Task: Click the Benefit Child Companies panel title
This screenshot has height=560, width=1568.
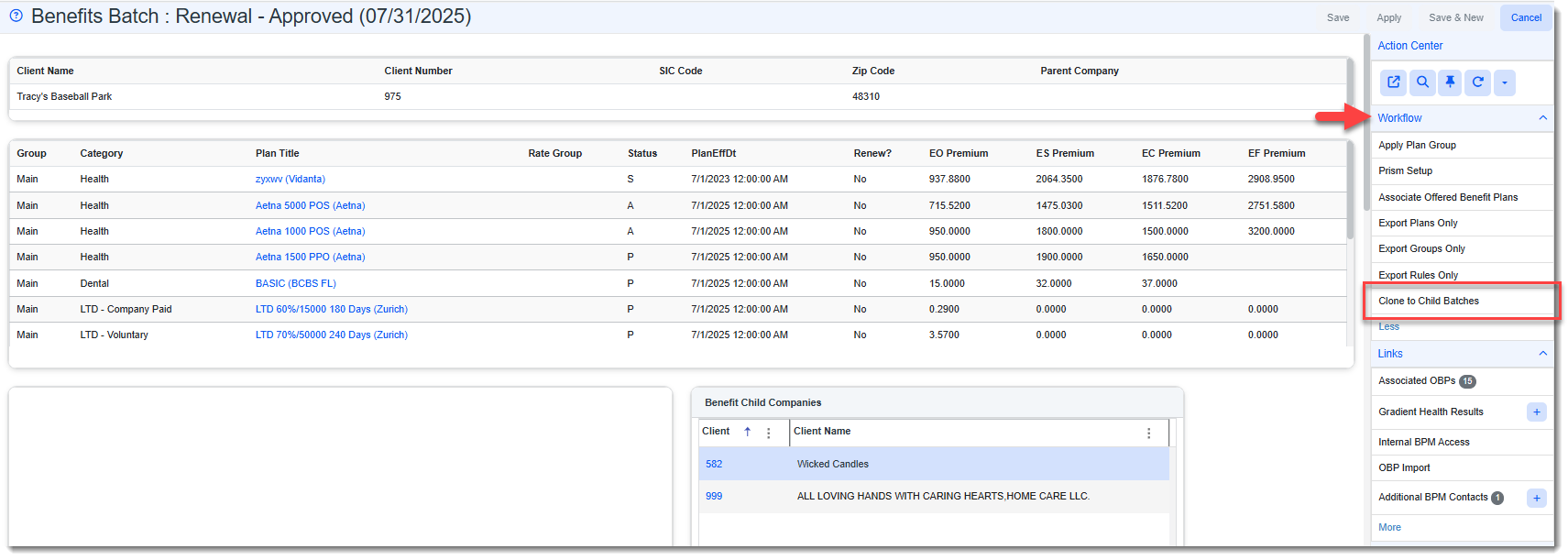Action: pyautogui.click(x=762, y=403)
